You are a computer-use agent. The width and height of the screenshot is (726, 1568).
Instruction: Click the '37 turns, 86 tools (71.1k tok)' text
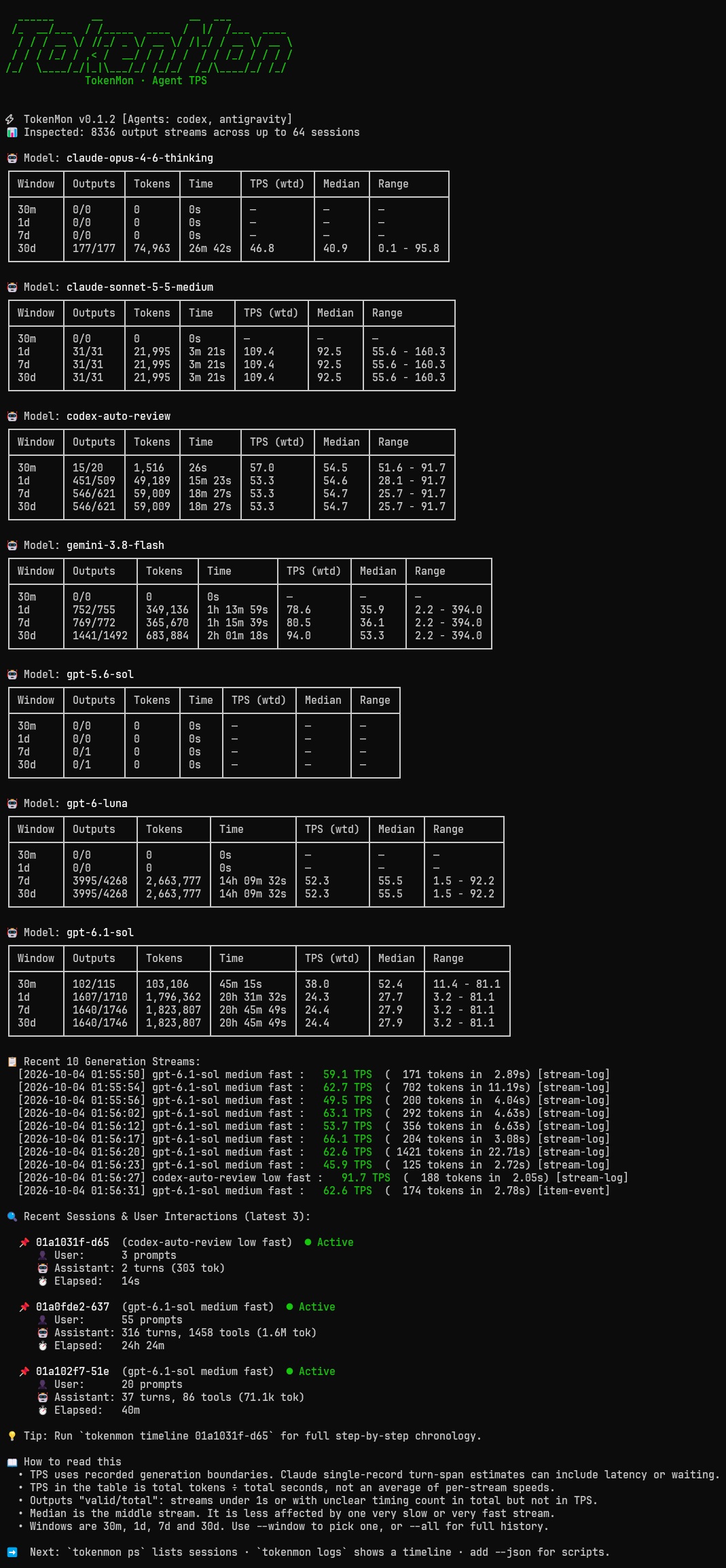(x=213, y=1397)
